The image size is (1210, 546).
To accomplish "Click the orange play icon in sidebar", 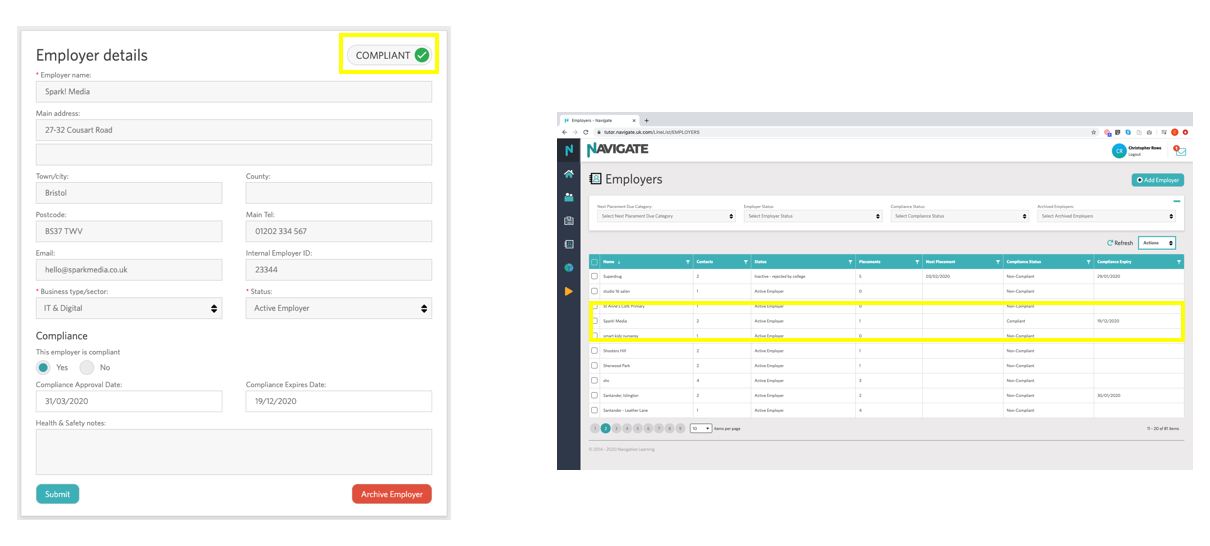I will pos(569,292).
